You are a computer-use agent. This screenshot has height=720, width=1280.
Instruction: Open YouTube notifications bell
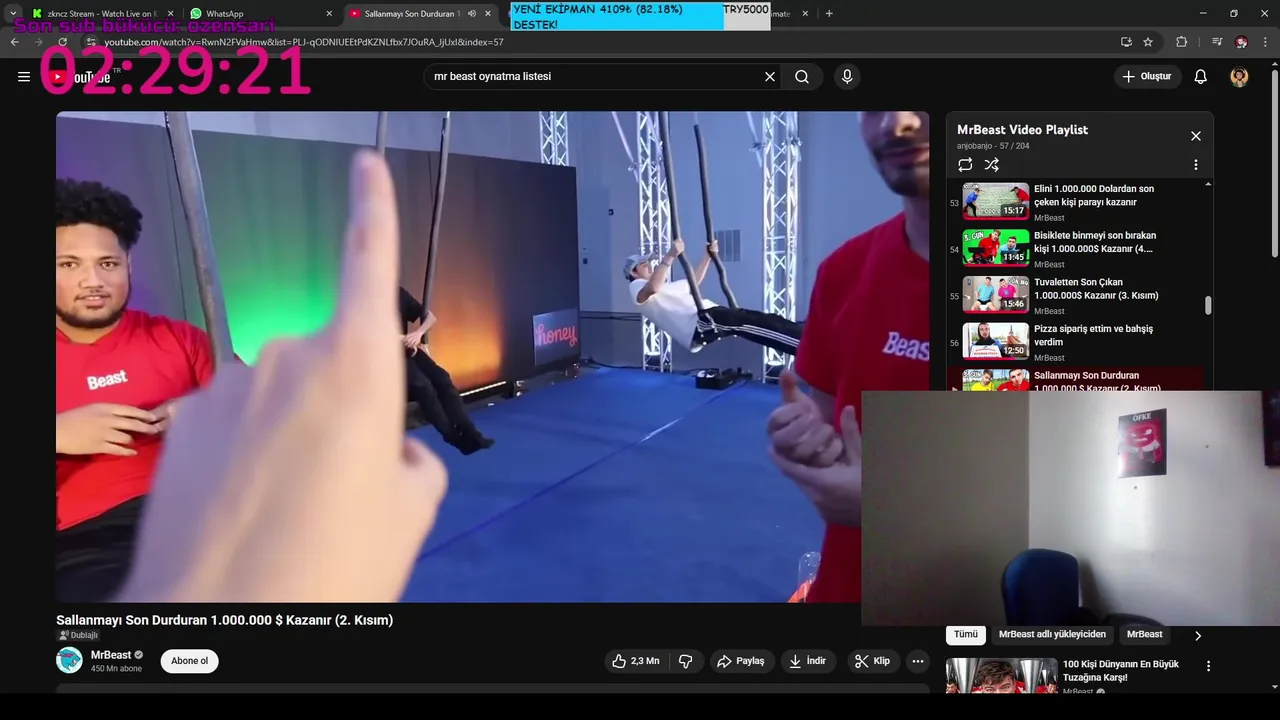[x=1201, y=77]
